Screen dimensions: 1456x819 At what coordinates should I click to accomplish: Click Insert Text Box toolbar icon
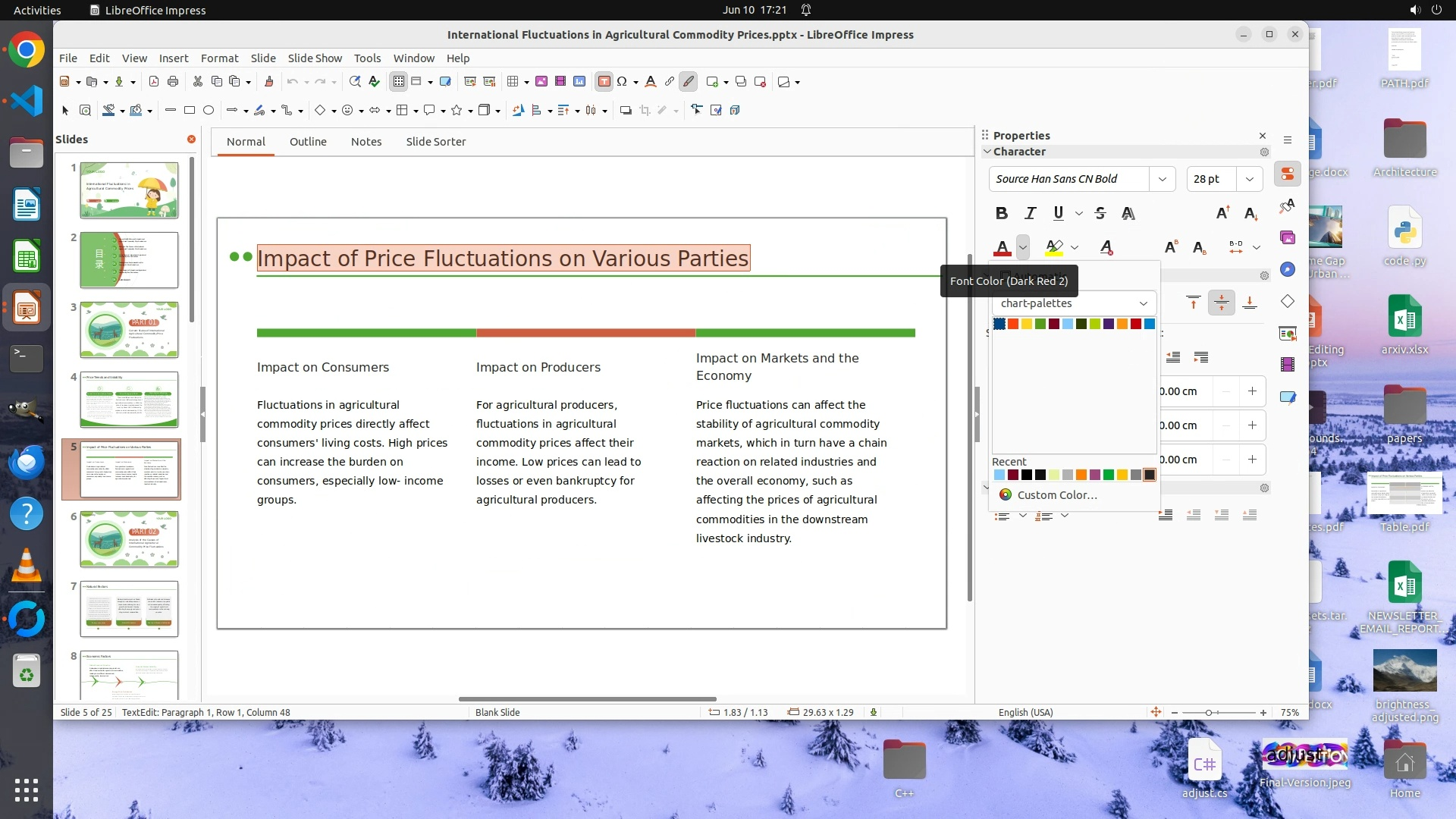click(x=604, y=82)
